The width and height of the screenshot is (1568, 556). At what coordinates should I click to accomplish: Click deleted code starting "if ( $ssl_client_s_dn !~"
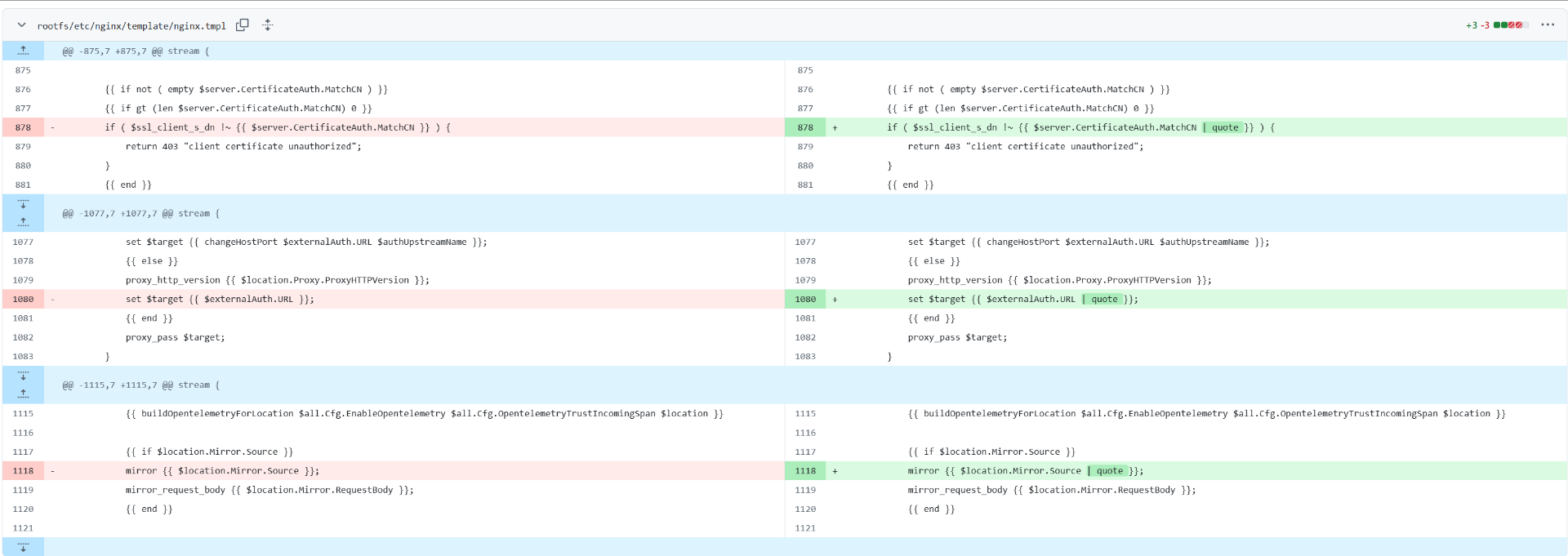click(x=278, y=127)
